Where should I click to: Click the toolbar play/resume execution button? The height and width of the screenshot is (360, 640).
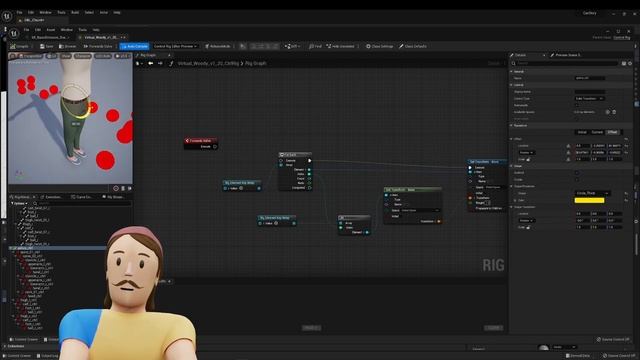pyautogui.click(x=242, y=47)
